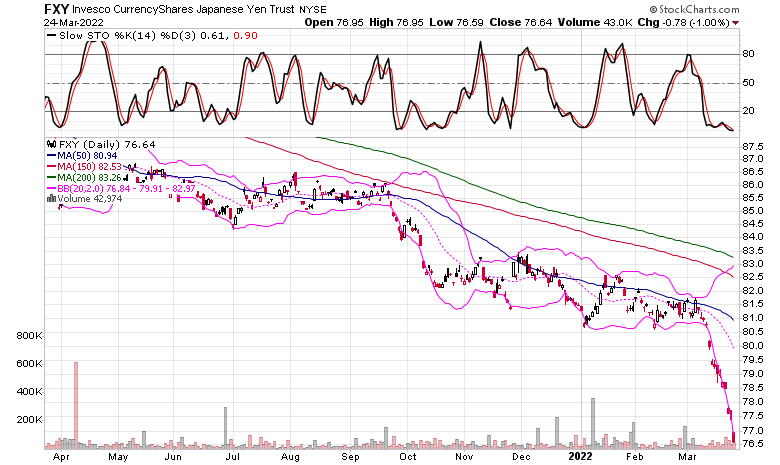Click the 87.5 price axis label
The width and height of the screenshot is (780, 465).
[752, 147]
